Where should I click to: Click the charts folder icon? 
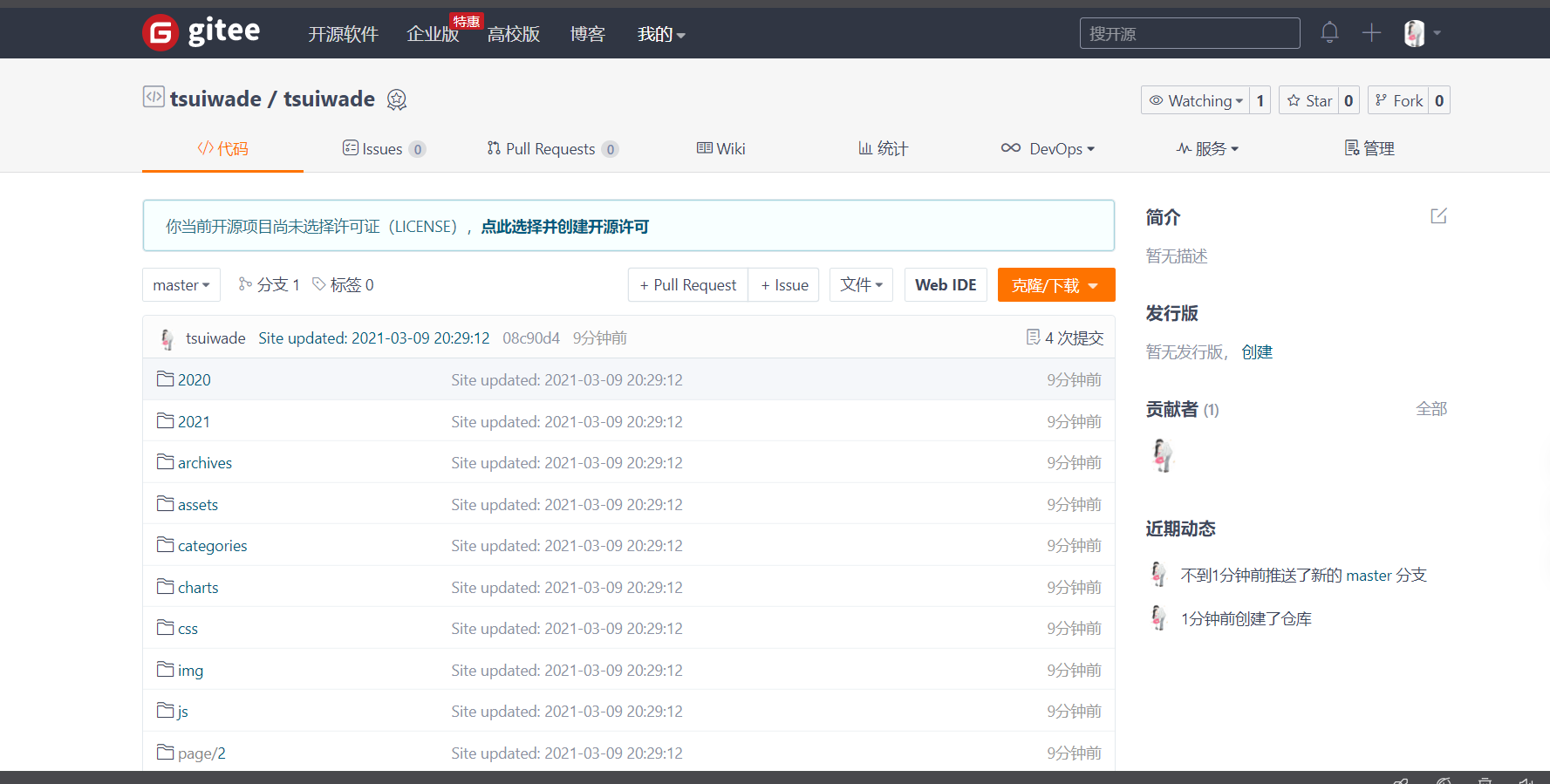click(165, 586)
